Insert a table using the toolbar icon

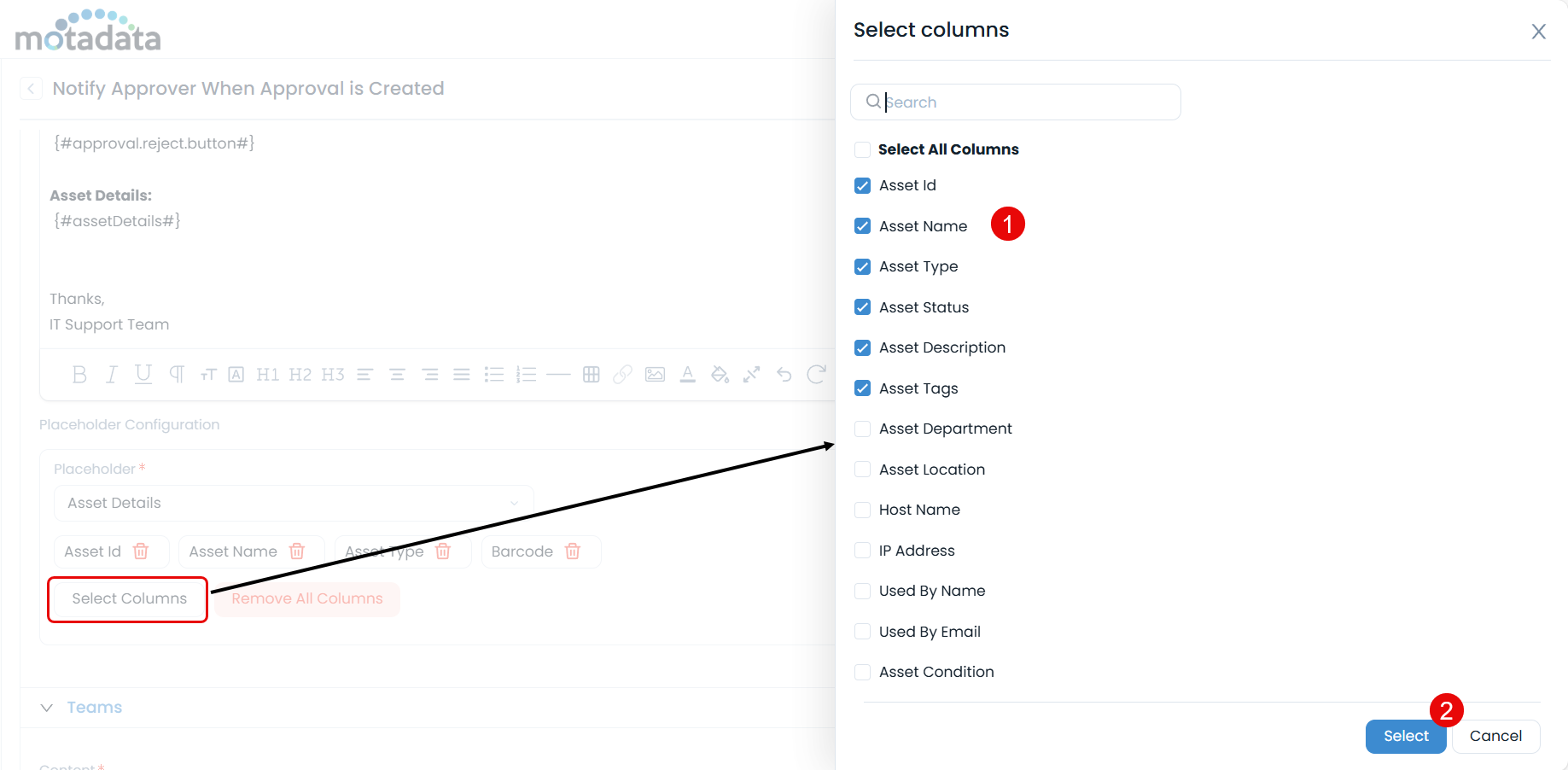591,374
